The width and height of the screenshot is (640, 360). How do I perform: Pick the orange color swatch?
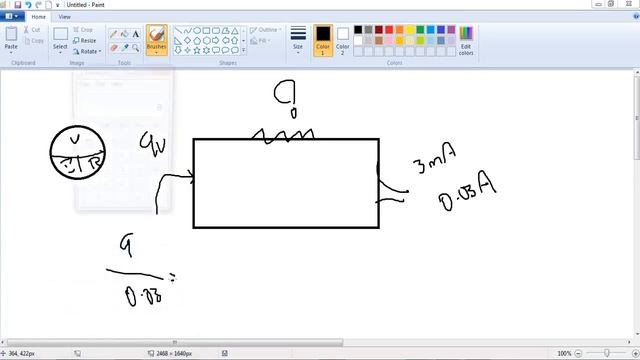click(400, 29)
